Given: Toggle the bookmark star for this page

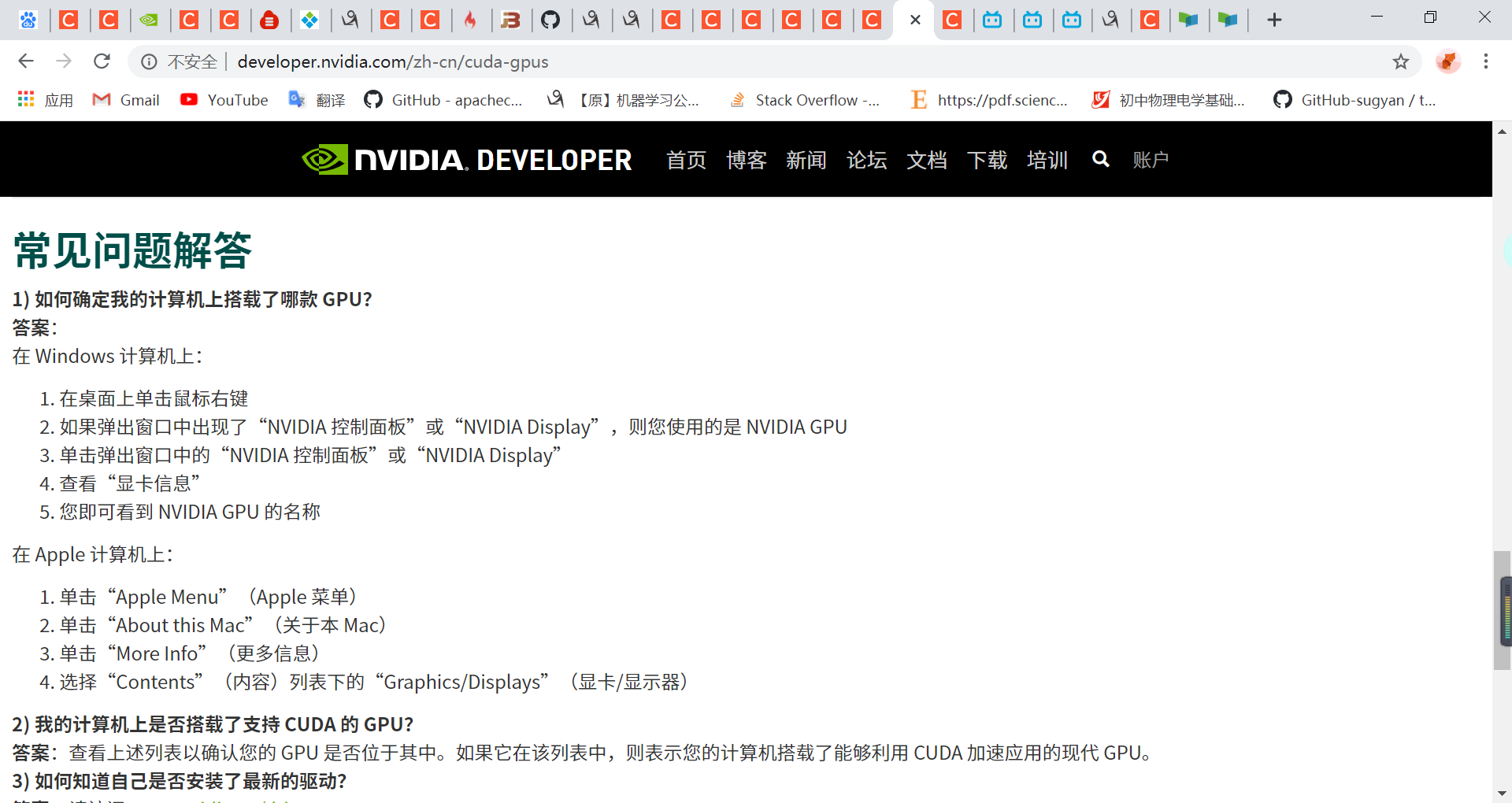Looking at the screenshot, I should 1401,61.
